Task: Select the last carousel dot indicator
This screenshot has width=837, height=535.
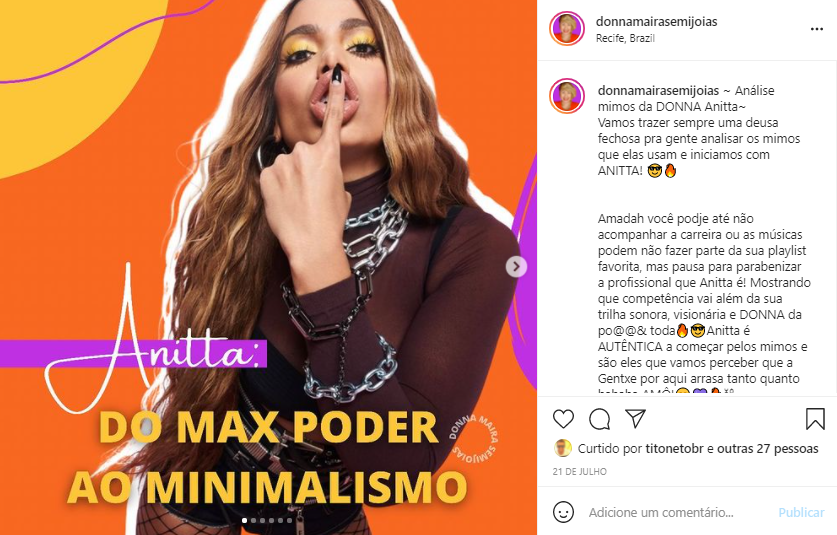Action: (290, 520)
